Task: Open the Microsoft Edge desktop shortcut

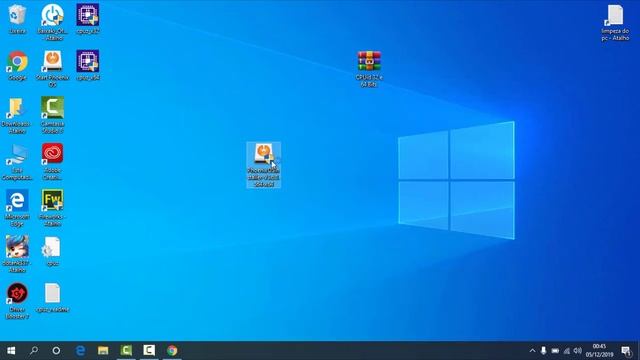Action: (17, 208)
